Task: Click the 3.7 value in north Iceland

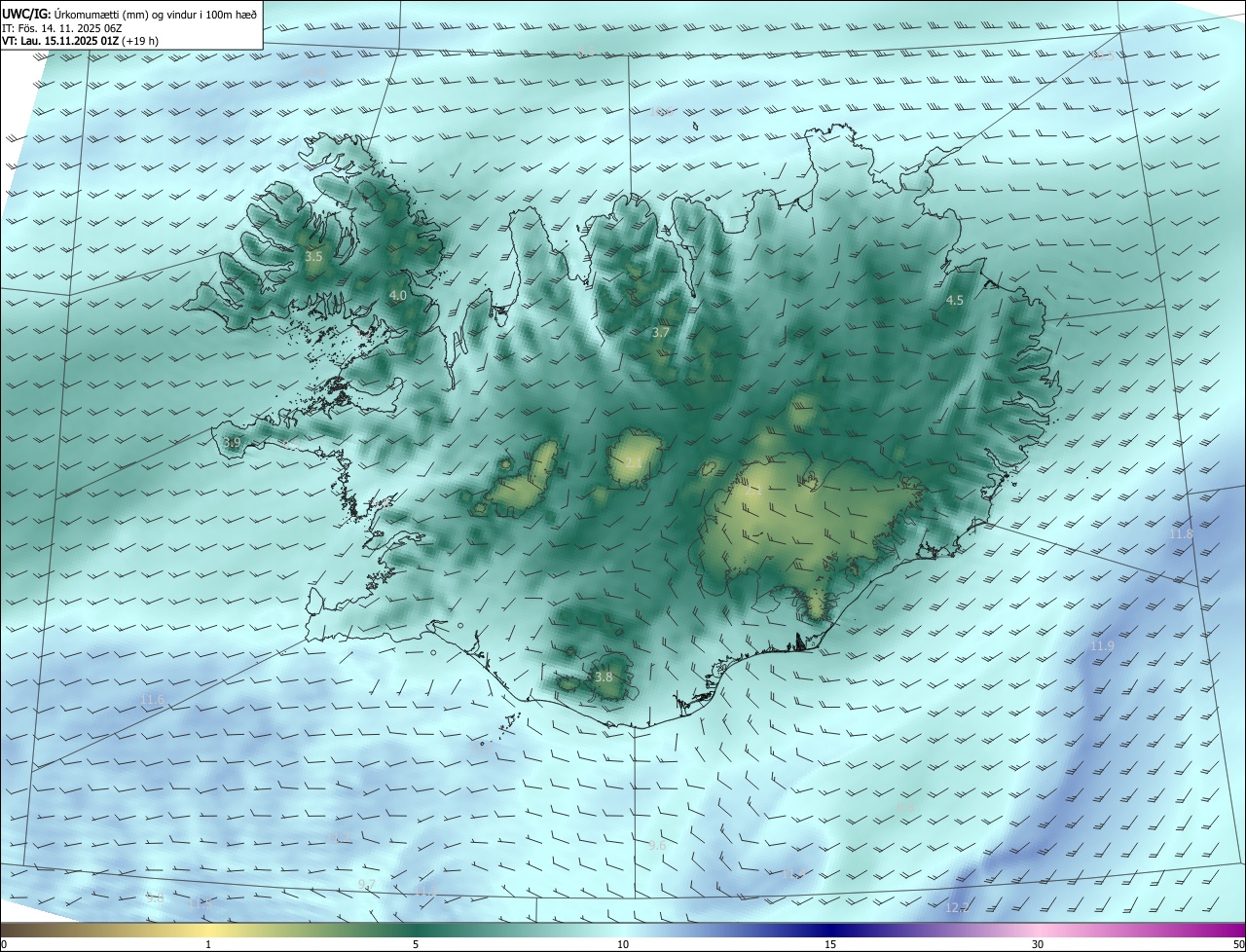Action: tap(661, 332)
